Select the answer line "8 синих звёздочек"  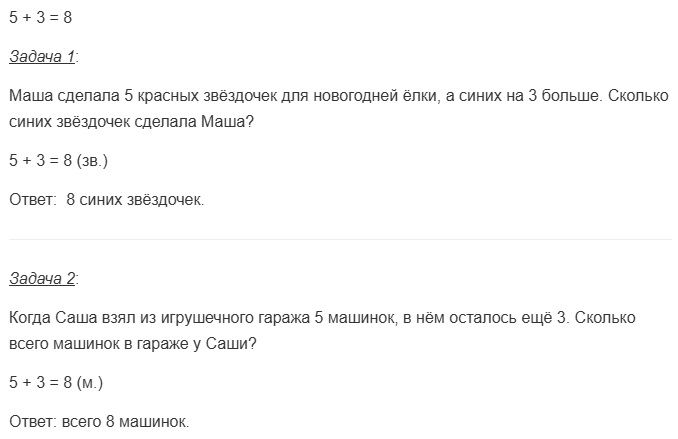134,200
